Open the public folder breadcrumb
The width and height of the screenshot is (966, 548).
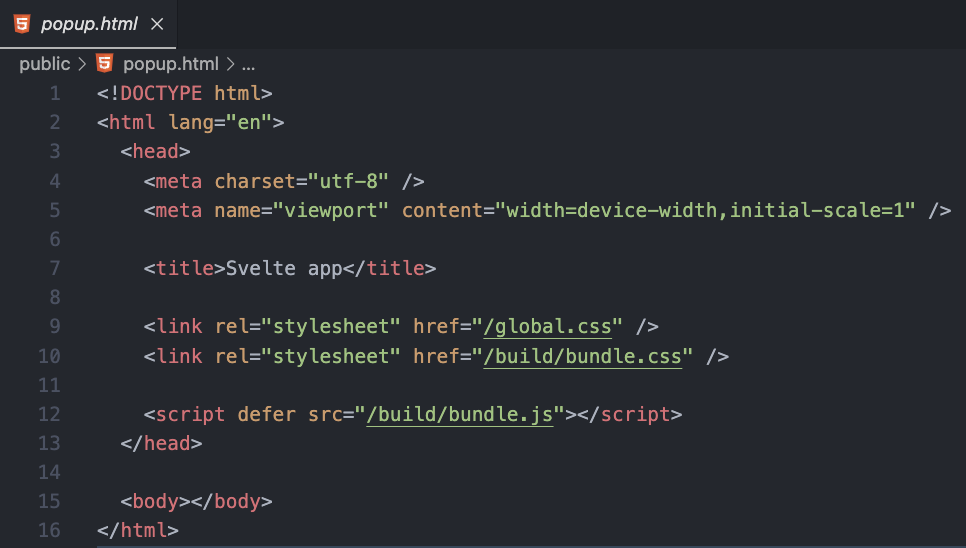coord(44,64)
